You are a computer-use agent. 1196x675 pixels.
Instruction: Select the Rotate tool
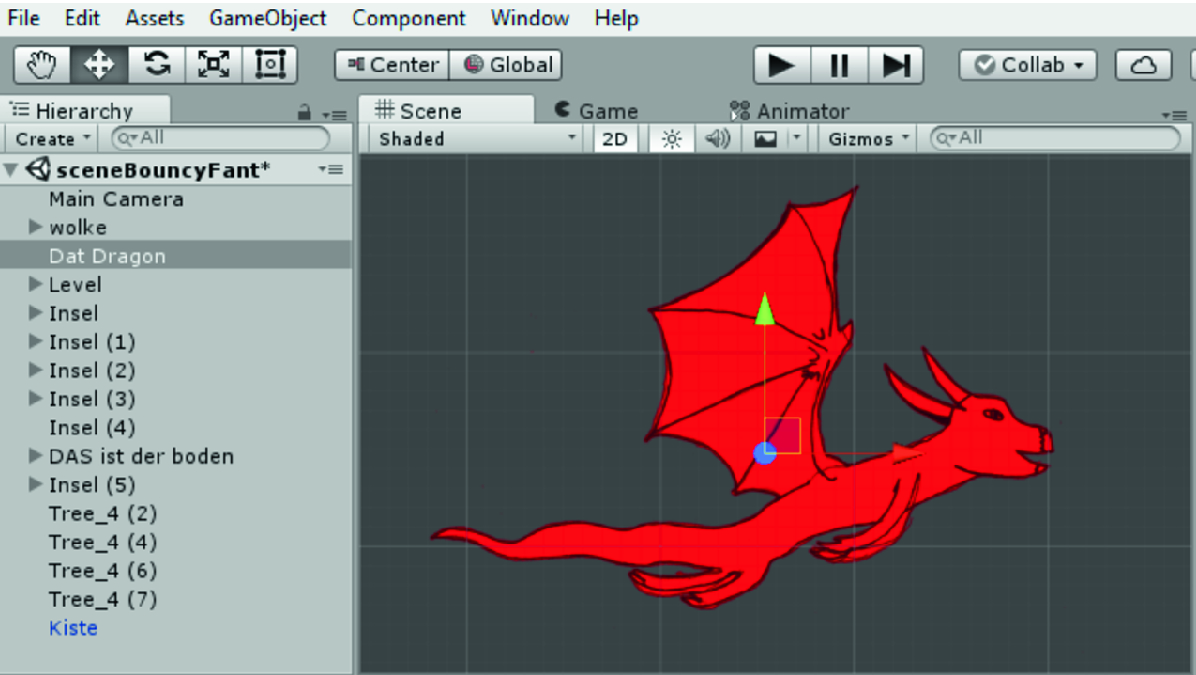click(156, 65)
